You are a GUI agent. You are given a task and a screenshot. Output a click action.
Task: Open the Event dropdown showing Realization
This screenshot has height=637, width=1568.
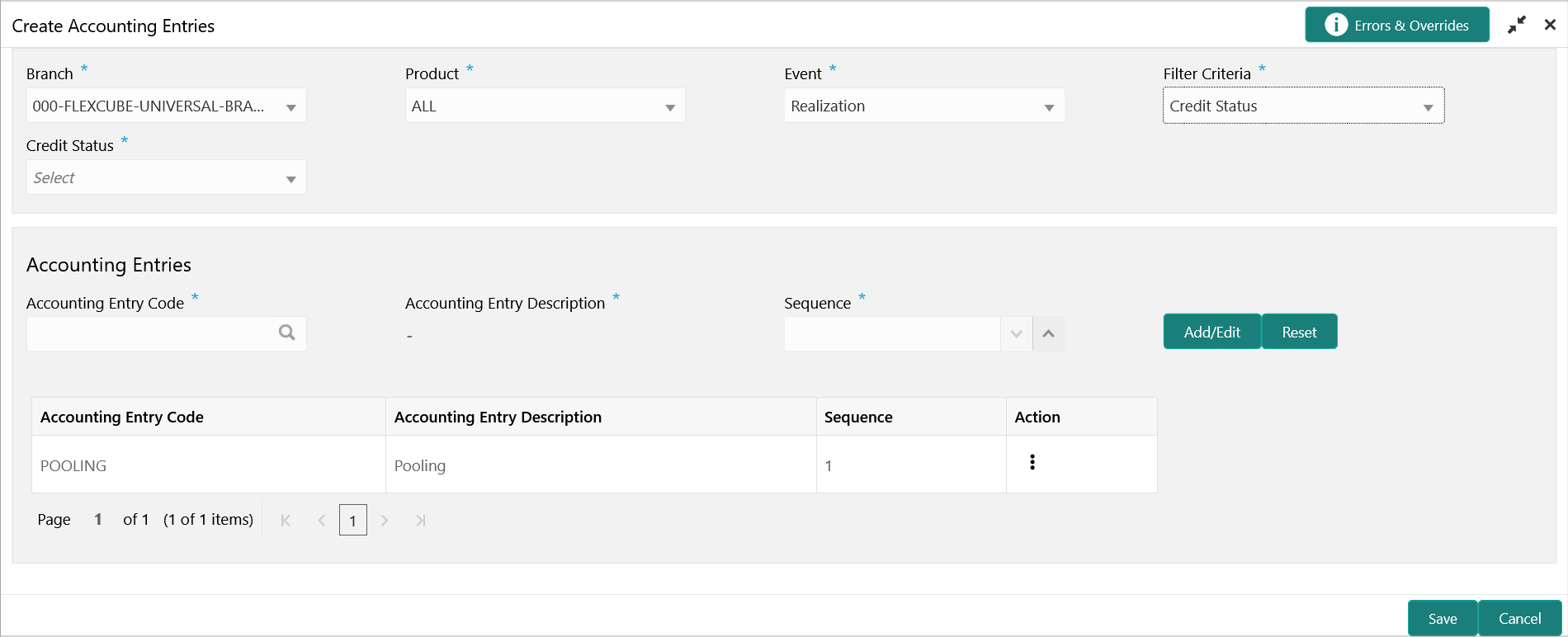click(x=923, y=106)
